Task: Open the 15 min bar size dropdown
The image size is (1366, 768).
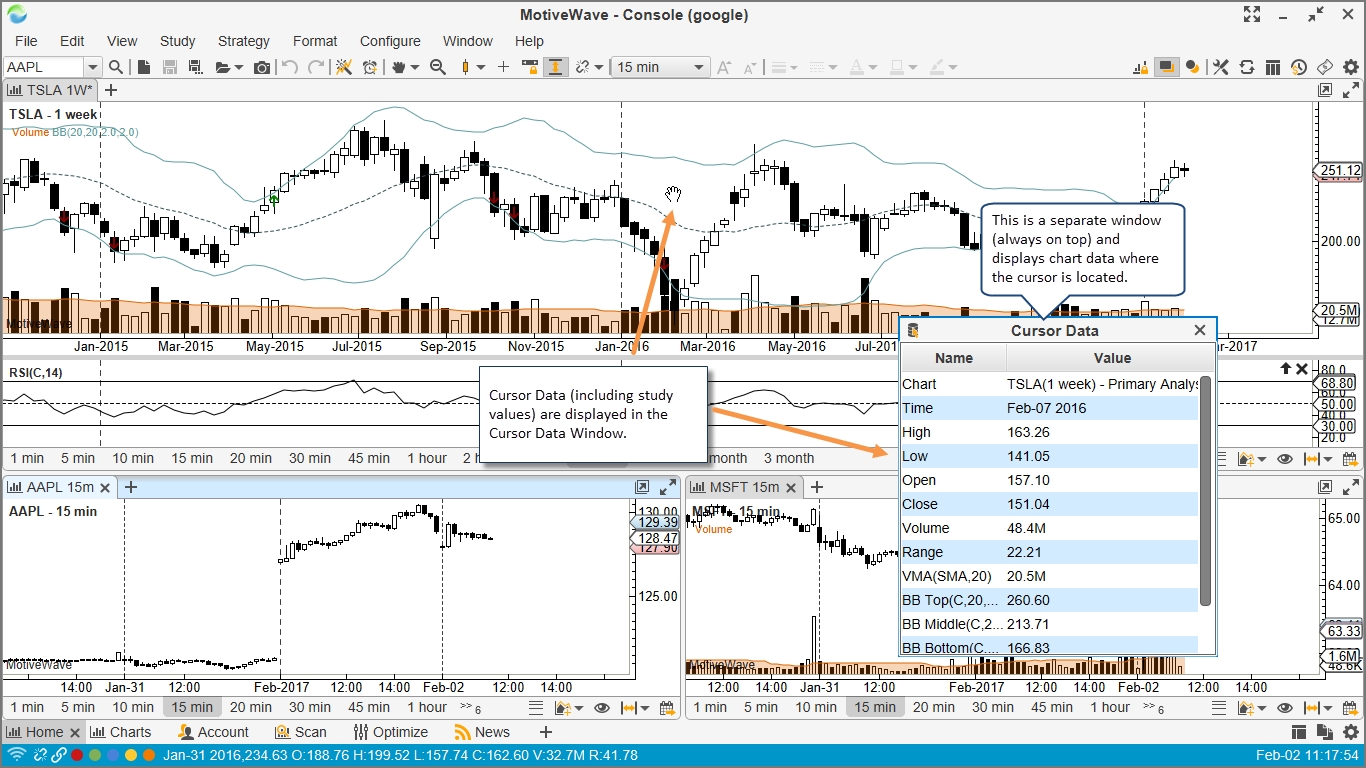Action: (660, 67)
